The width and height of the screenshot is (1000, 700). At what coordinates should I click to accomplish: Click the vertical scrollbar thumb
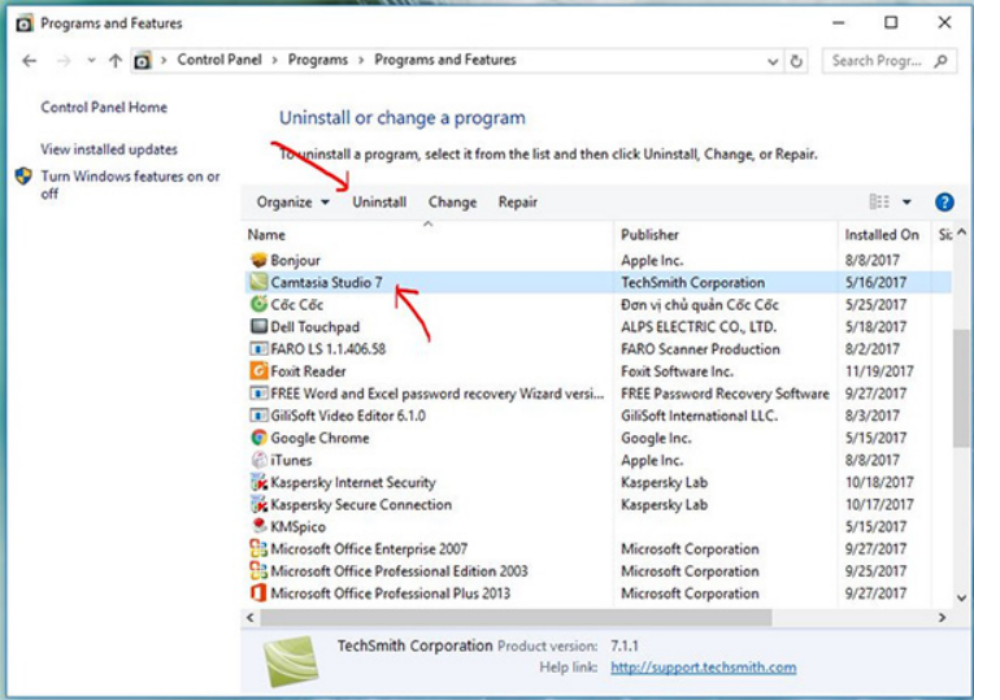[962, 388]
